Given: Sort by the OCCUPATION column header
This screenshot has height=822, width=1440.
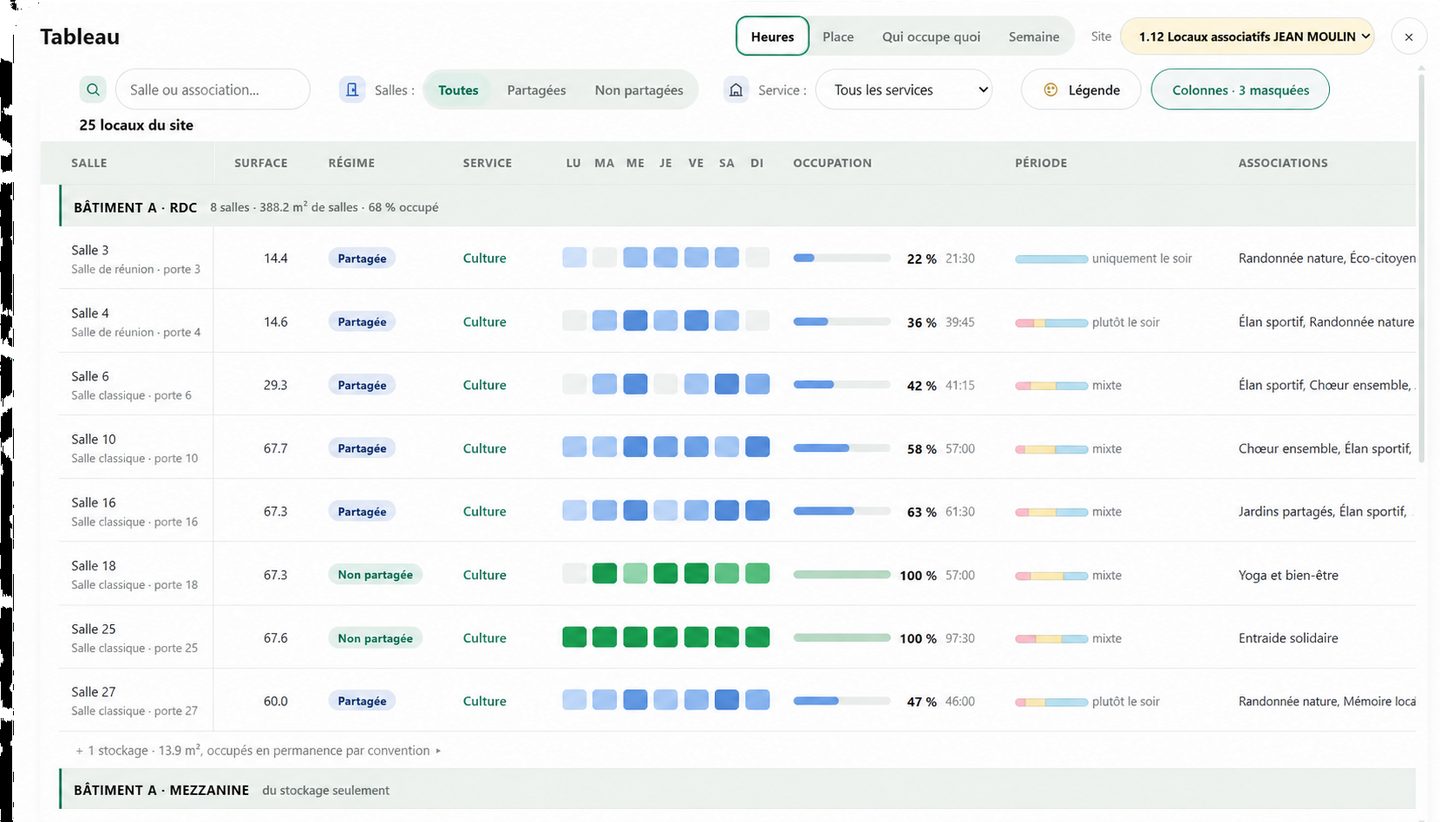Looking at the screenshot, I should (x=832, y=163).
